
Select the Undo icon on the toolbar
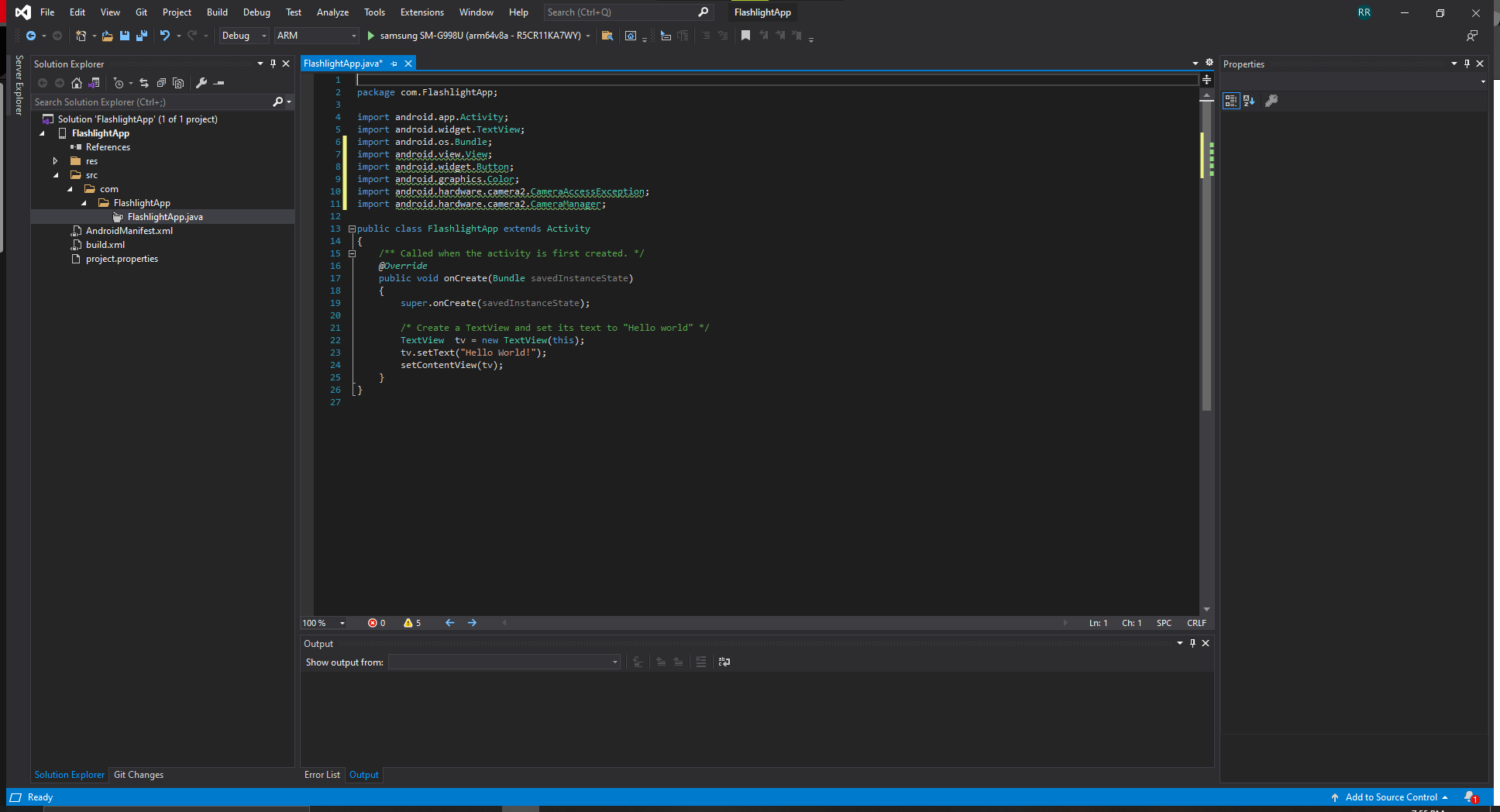click(x=165, y=36)
